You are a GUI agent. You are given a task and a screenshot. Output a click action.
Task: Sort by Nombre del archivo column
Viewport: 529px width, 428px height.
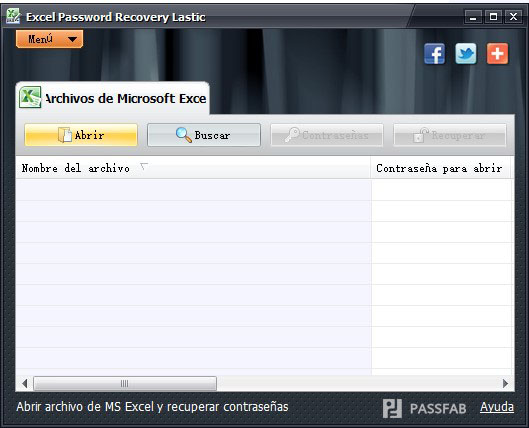[193, 168]
